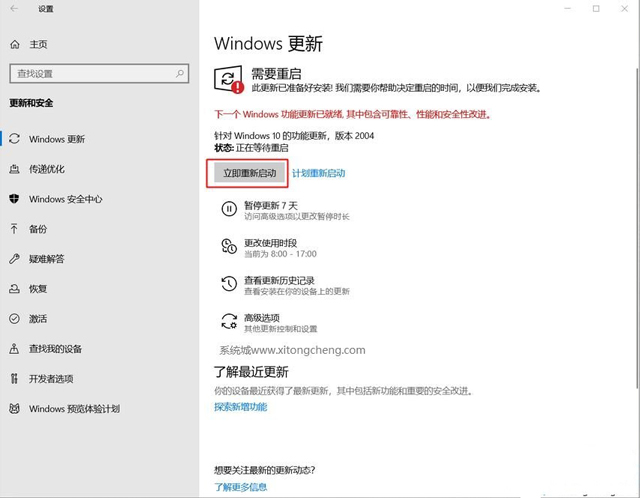Click the 当前为 8:00 - 17:00 text
Viewport: 640px width, 498px height.
click(x=280, y=254)
